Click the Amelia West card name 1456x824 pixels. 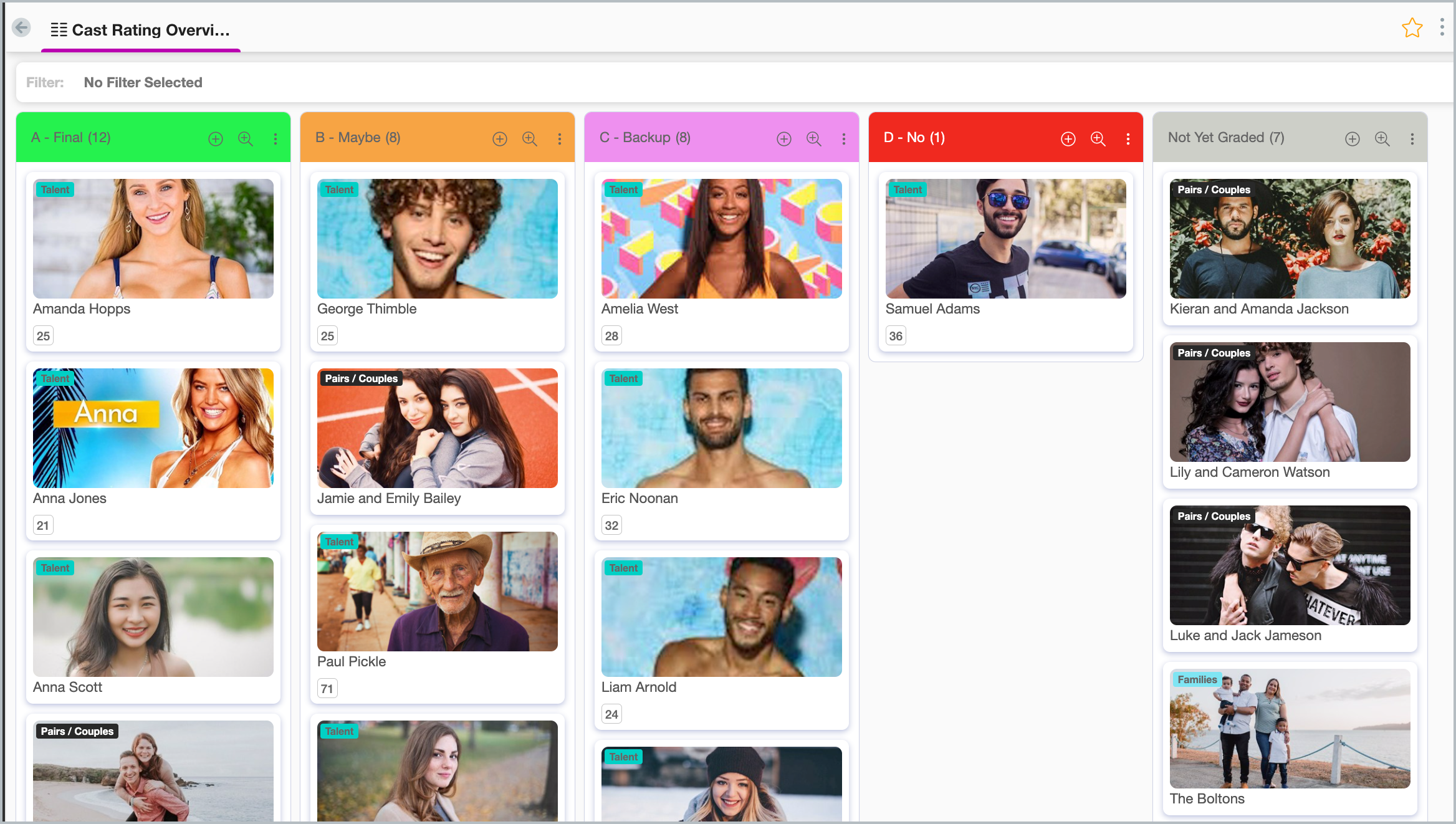click(639, 309)
